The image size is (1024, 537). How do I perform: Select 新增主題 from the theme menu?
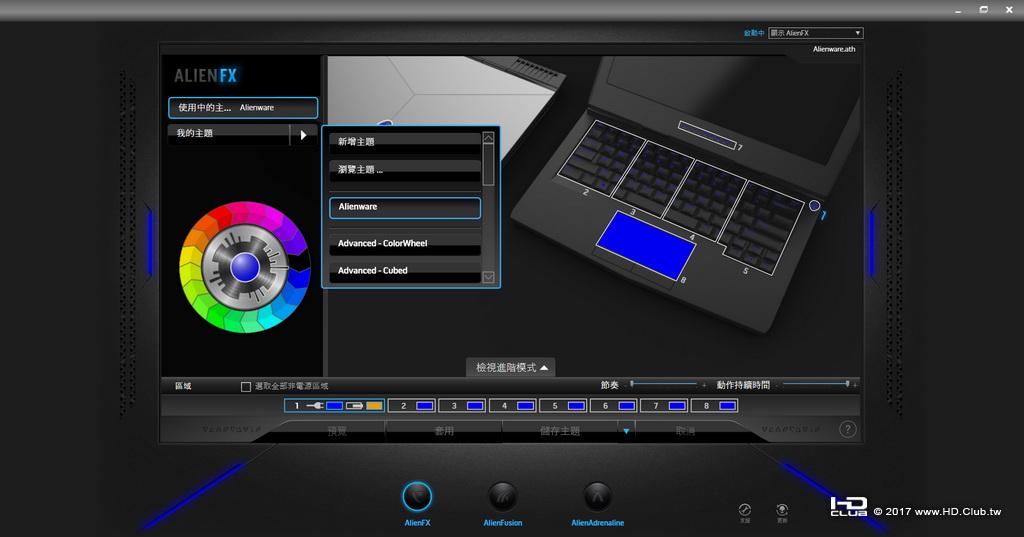pos(405,142)
